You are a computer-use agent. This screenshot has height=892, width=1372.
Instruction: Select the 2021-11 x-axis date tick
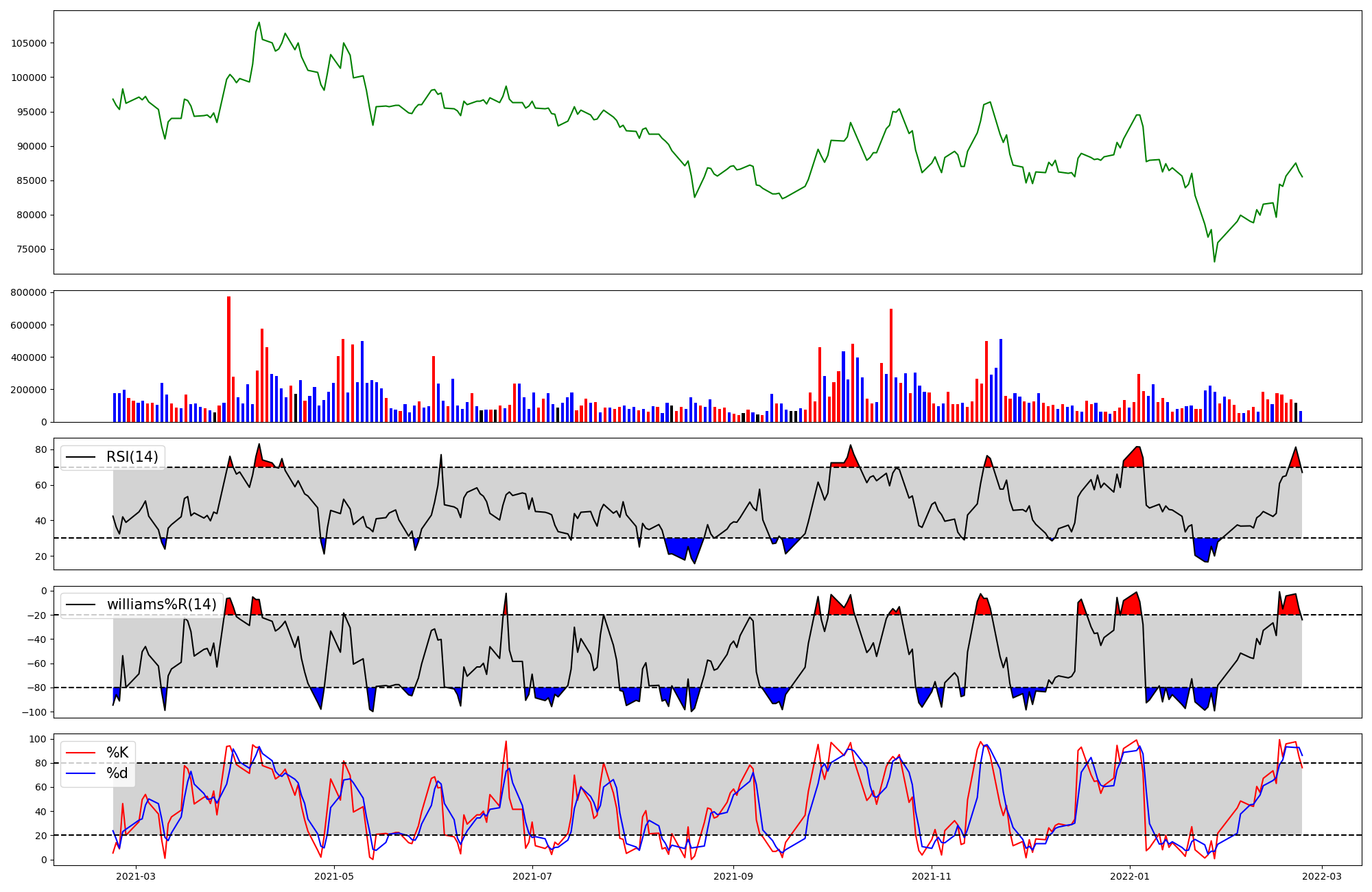click(932, 876)
